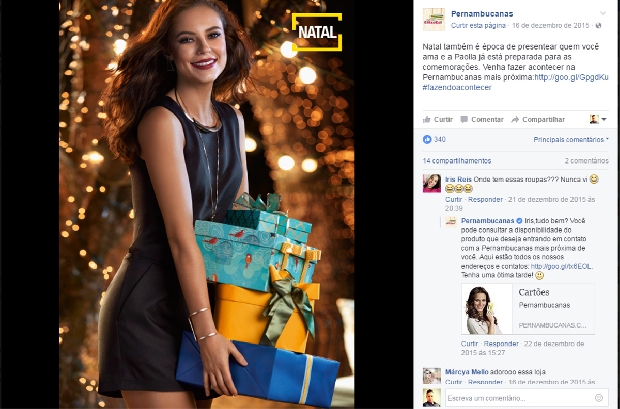Image resolution: width=620 pixels, height=409 pixels.
Task: Click the public globe privacy icon
Action: (599, 26)
